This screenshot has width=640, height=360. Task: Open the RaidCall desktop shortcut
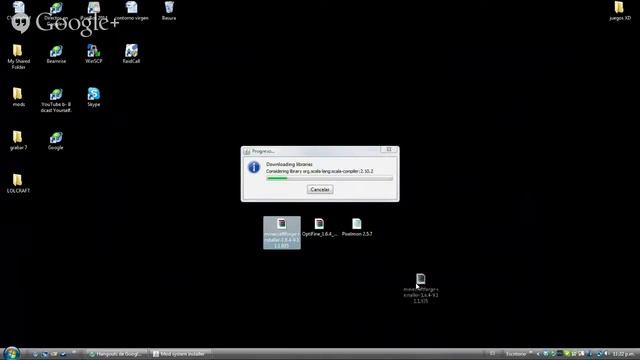pos(131,54)
